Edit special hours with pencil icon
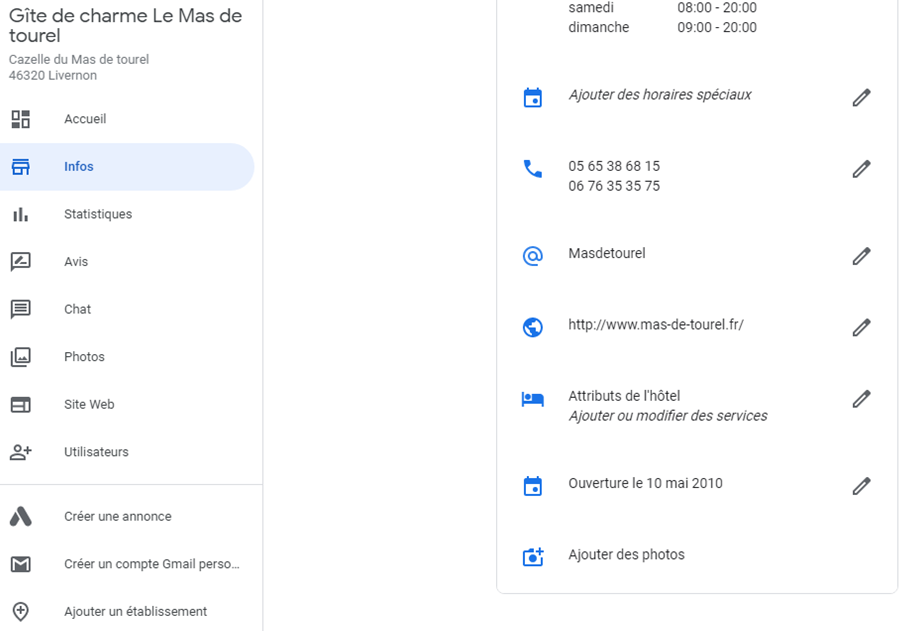Viewport: 923px width, 631px height. pos(861,98)
